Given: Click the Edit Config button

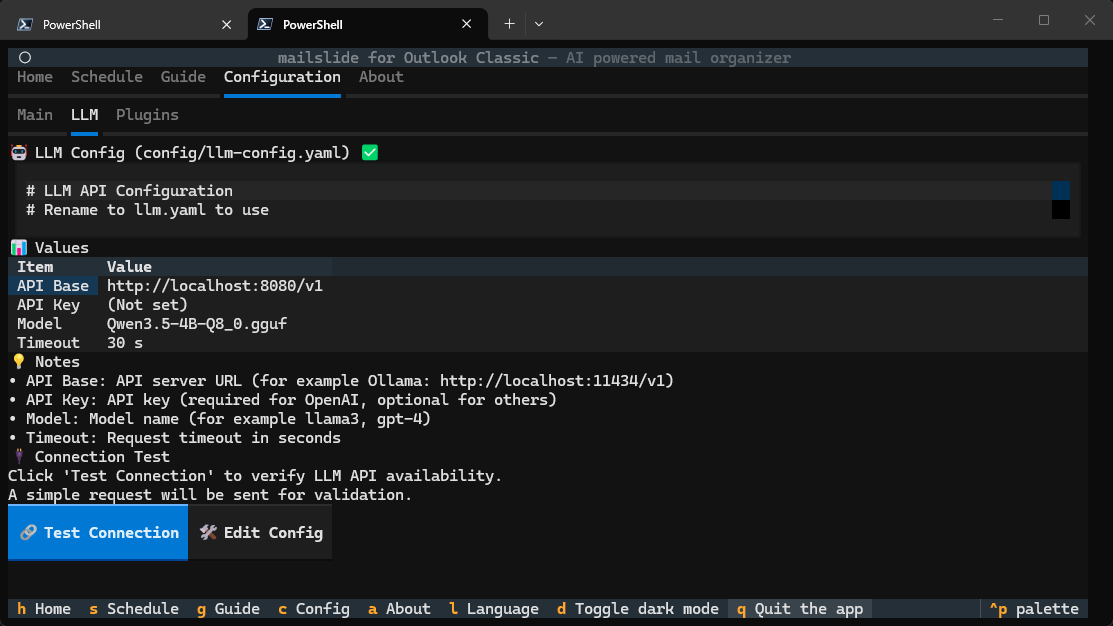Looking at the screenshot, I should (x=261, y=533).
